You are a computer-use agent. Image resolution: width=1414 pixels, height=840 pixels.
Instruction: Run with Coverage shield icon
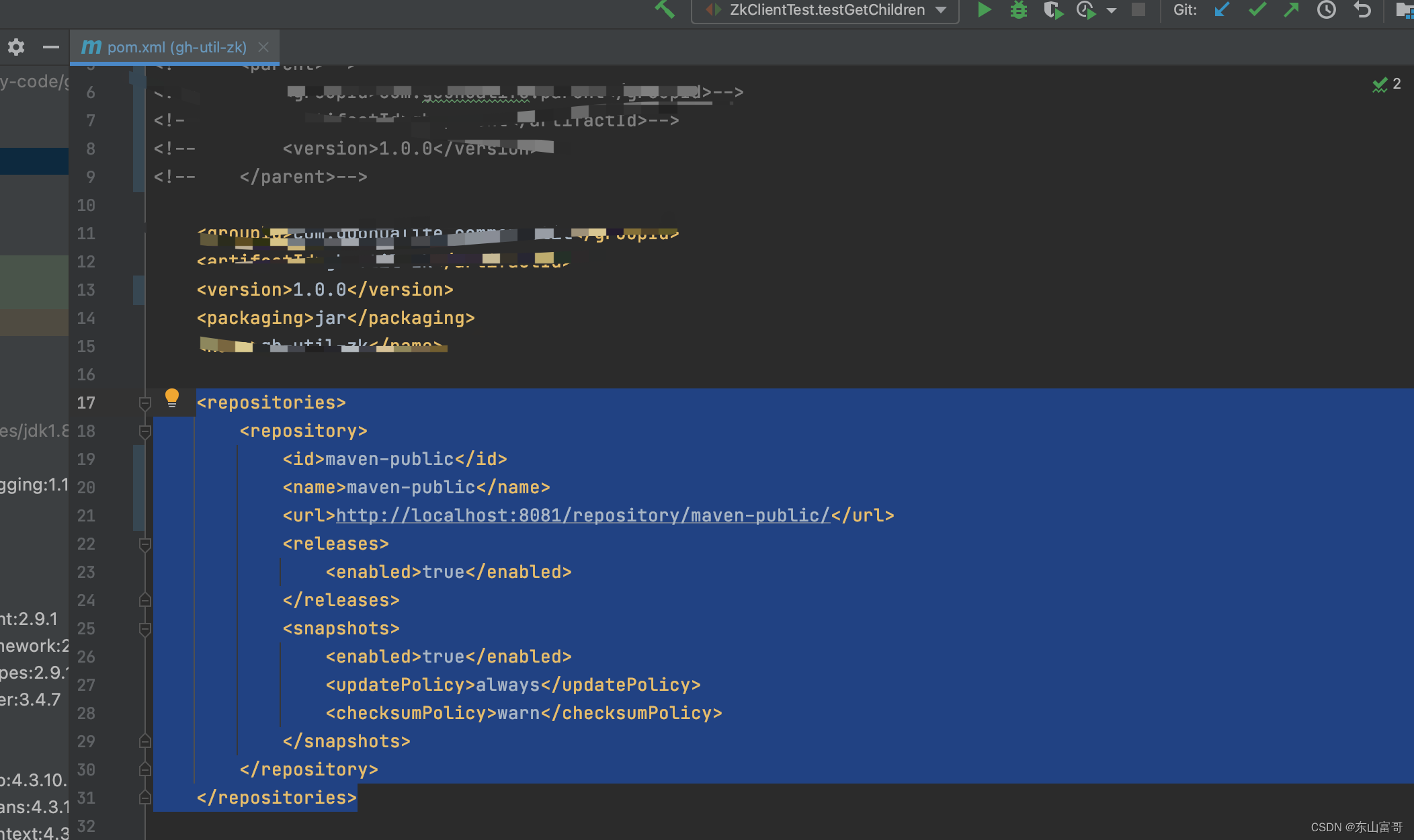click(1053, 10)
